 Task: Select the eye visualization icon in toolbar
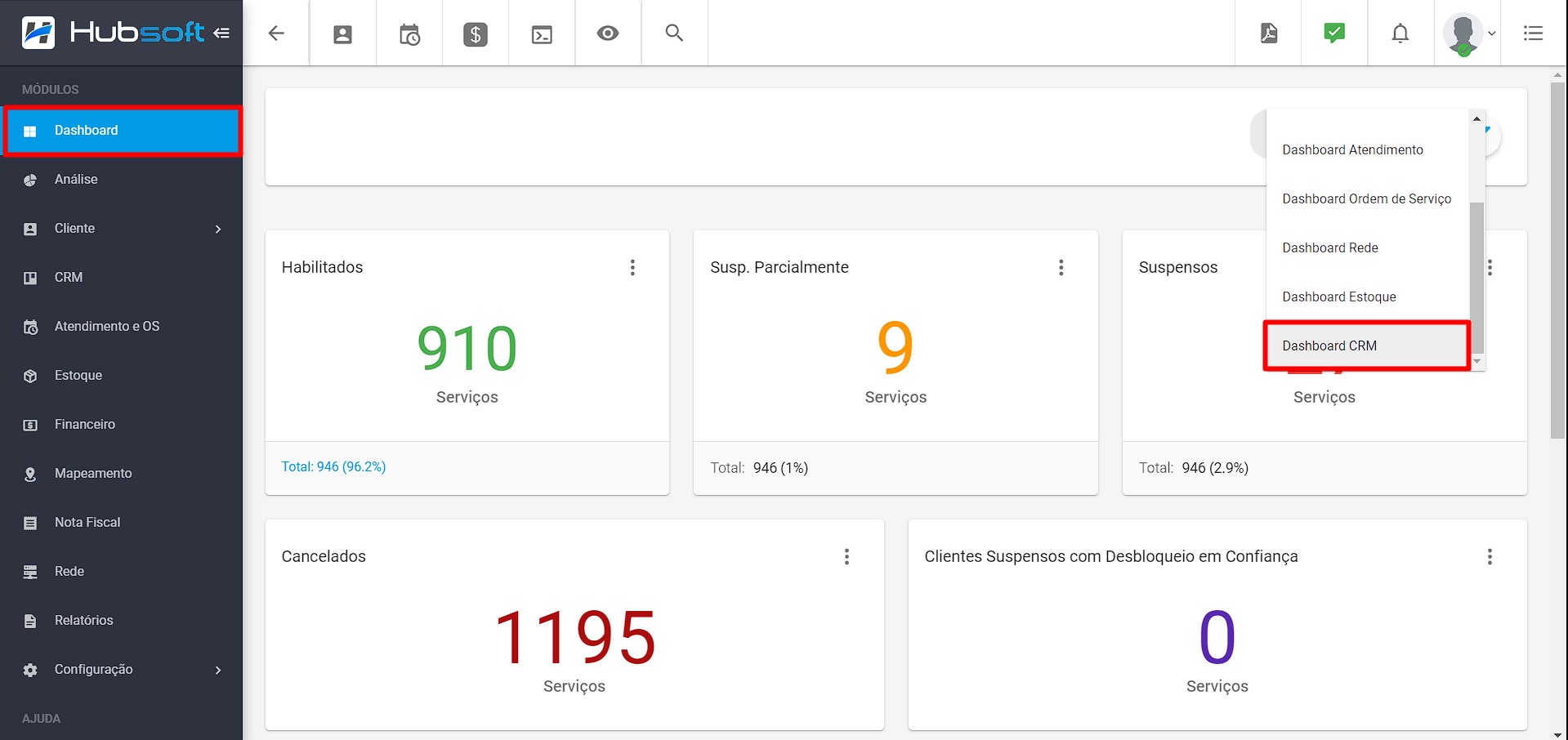tap(607, 33)
